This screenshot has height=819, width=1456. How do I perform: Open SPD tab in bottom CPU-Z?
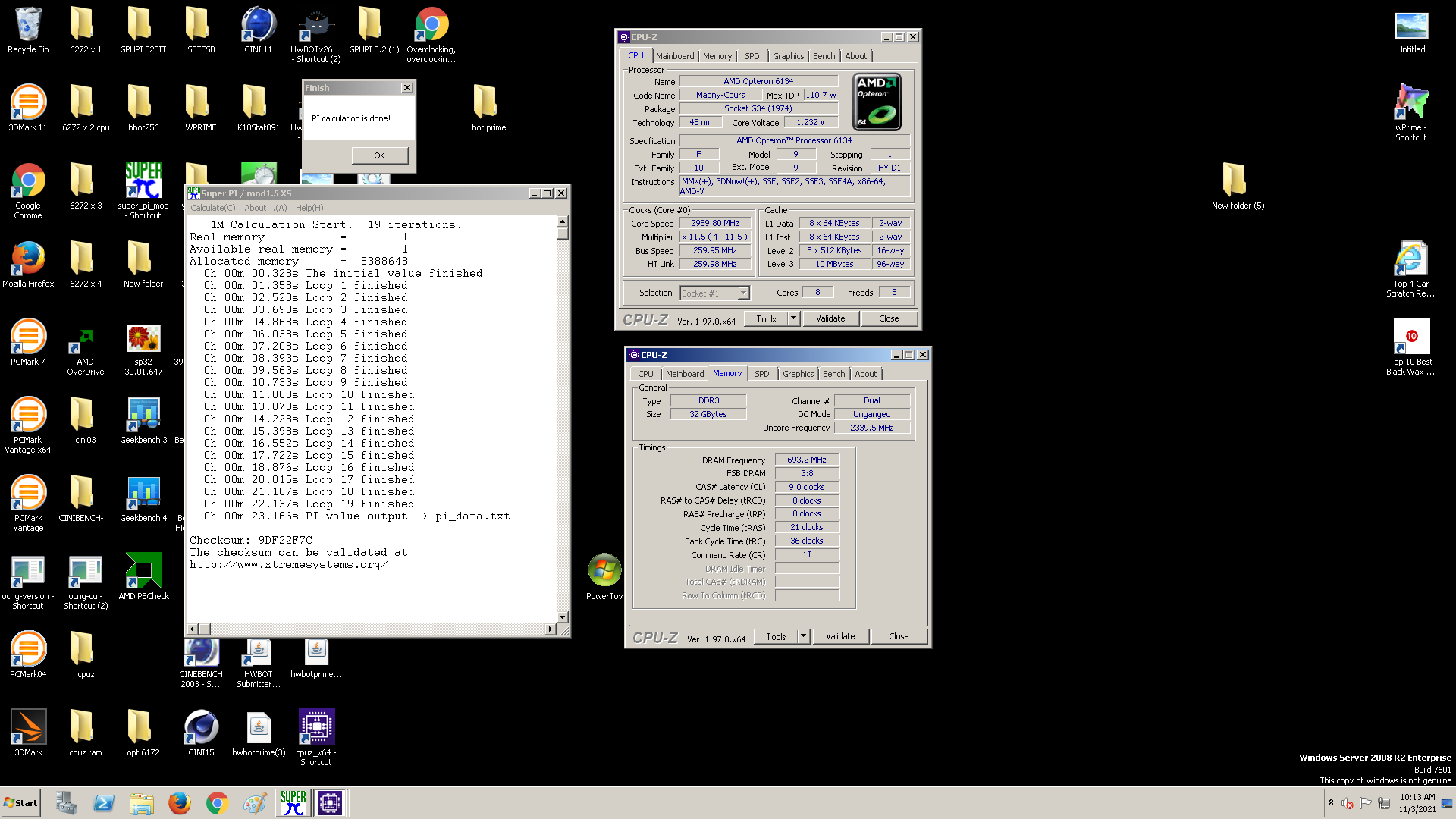(x=761, y=374)
